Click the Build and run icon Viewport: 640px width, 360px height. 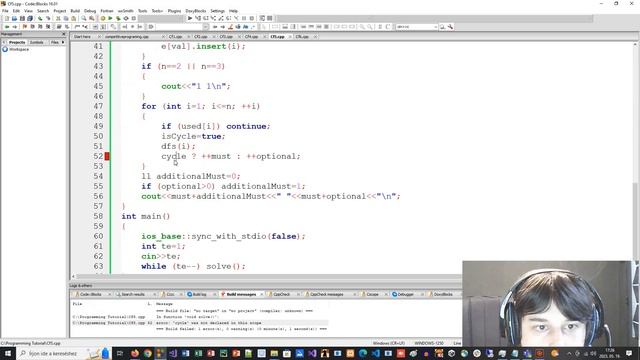pos(118,18)
